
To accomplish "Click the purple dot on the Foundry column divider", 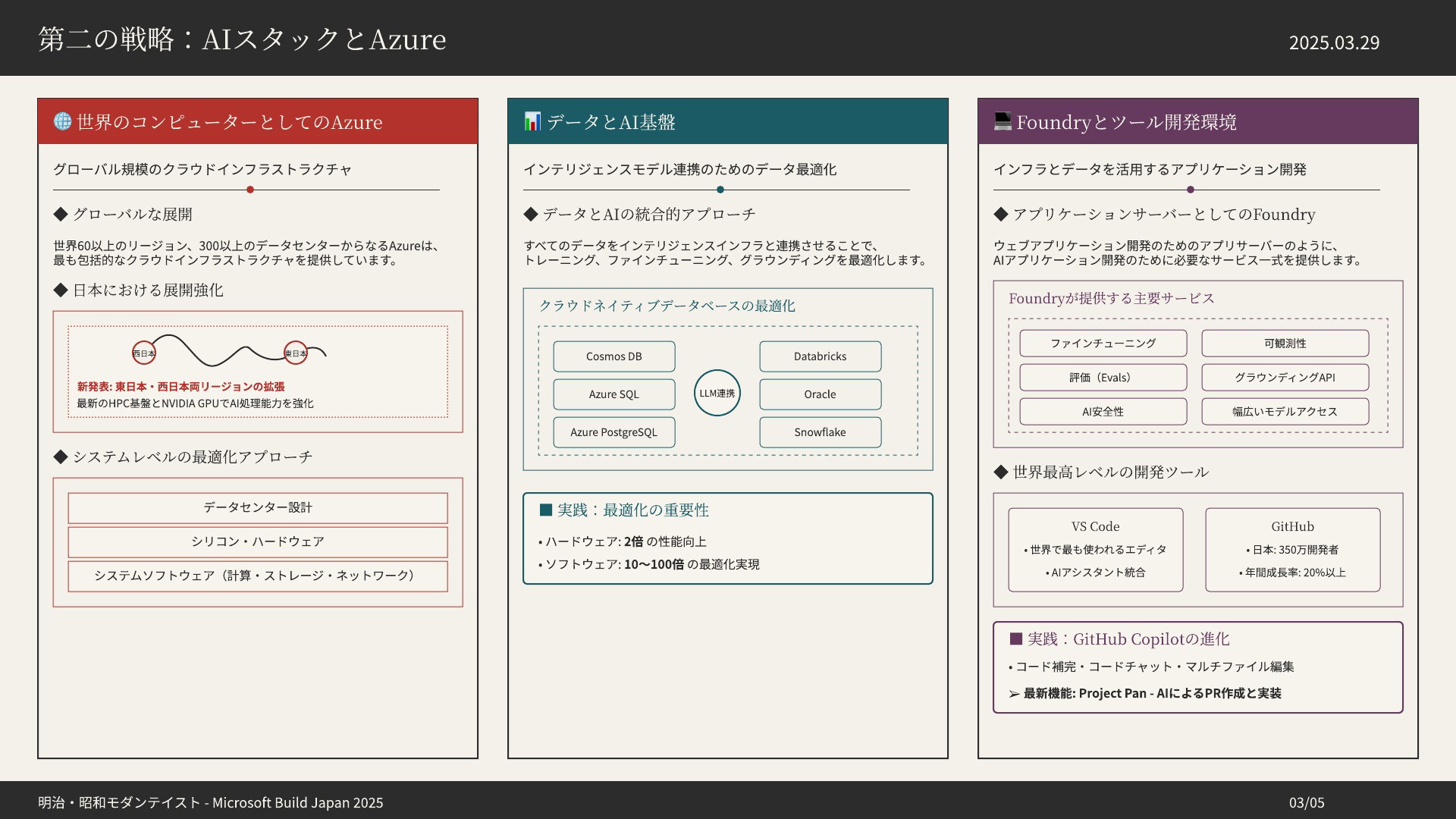I will point(1191,190).
